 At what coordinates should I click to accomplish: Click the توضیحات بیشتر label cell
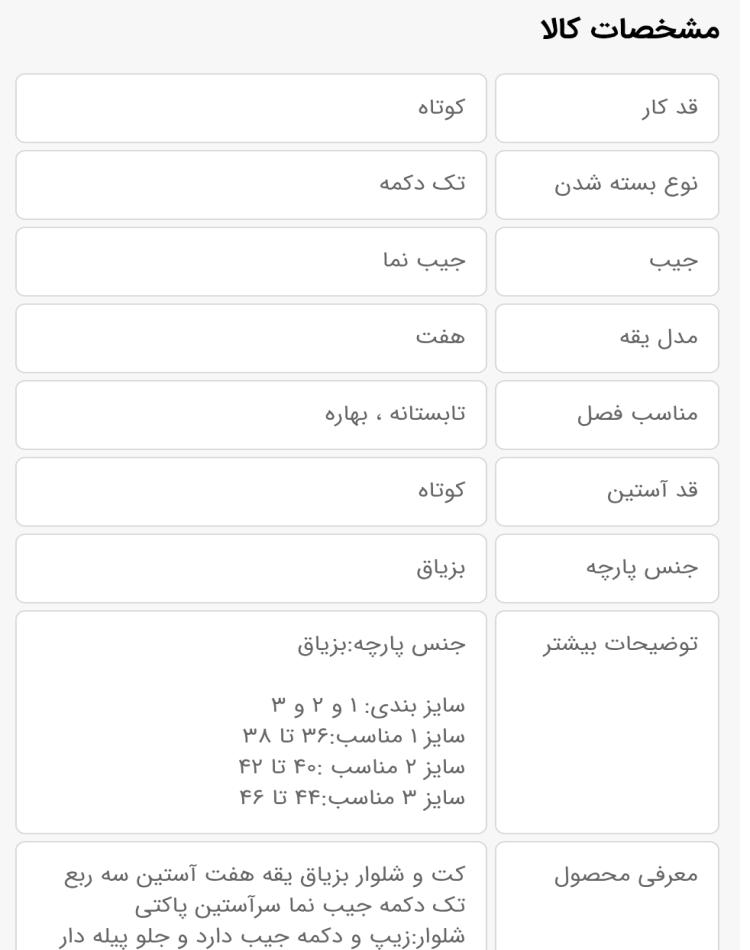point(607,722)
